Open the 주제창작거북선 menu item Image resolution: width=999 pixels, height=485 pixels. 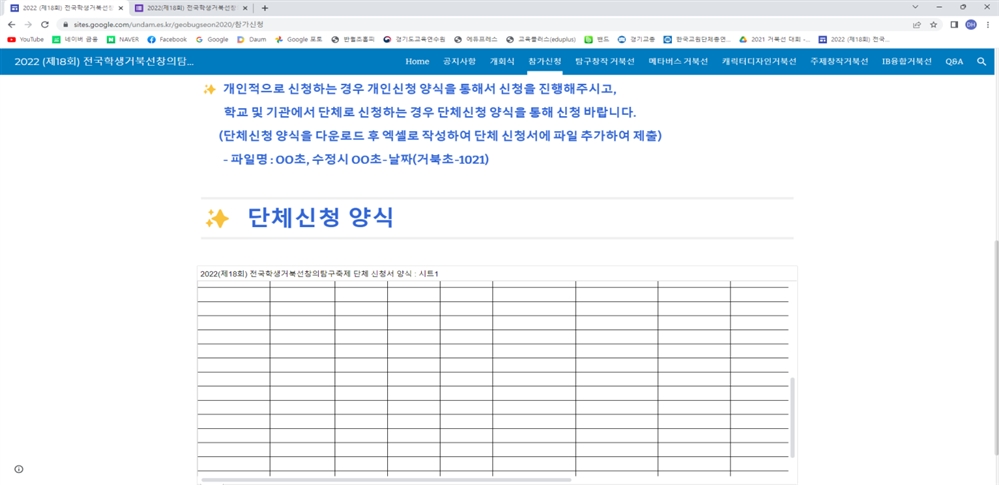[x=839, y=61]
